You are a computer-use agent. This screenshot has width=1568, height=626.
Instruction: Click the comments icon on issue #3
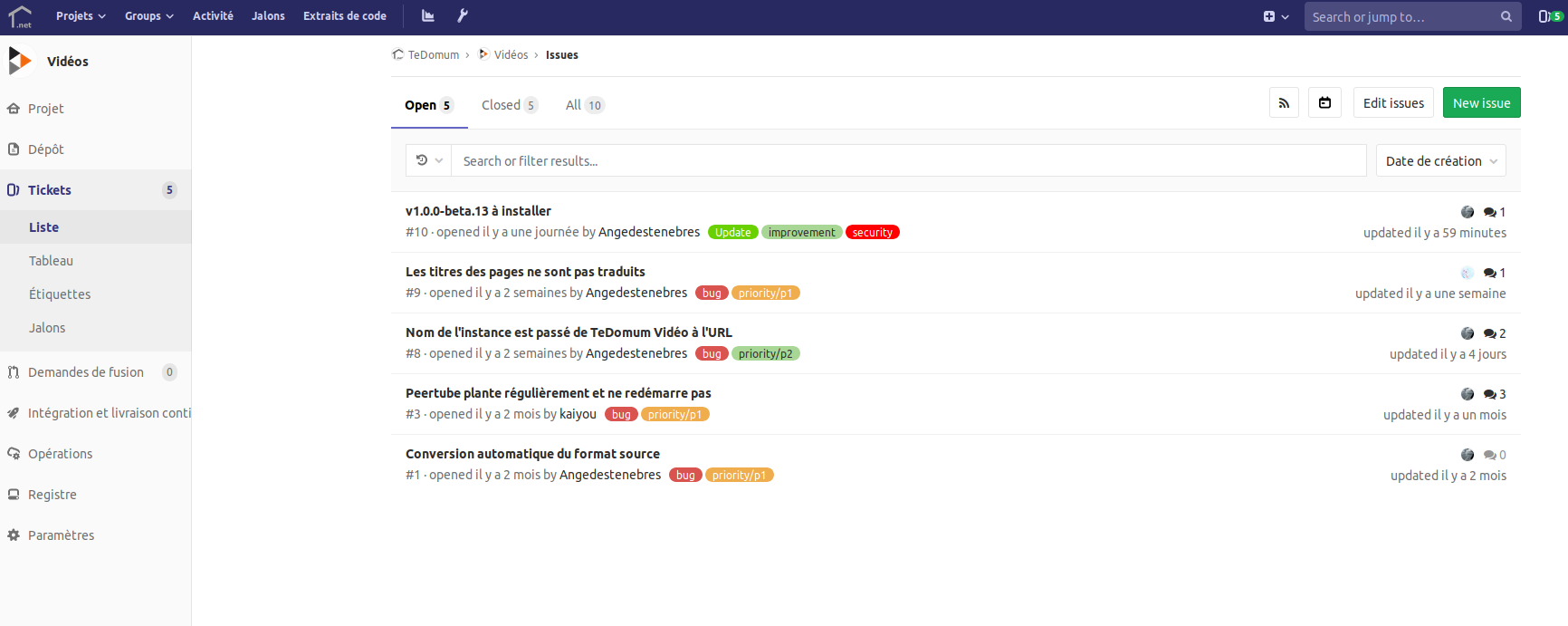point(1489,394)
